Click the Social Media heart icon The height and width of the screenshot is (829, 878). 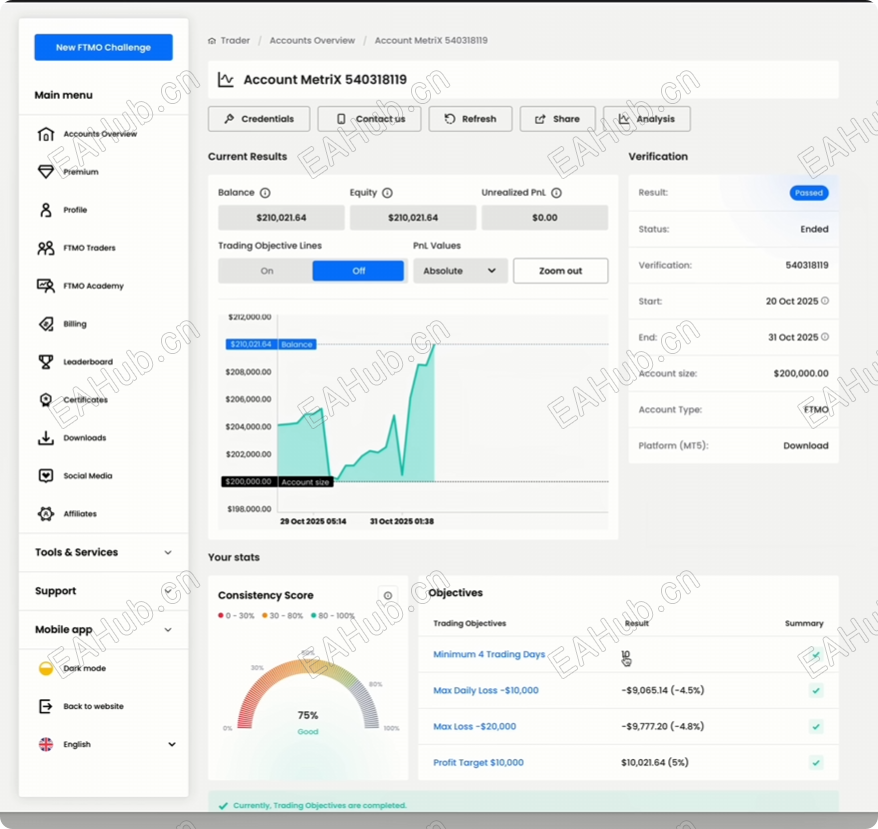coord(46,476)
